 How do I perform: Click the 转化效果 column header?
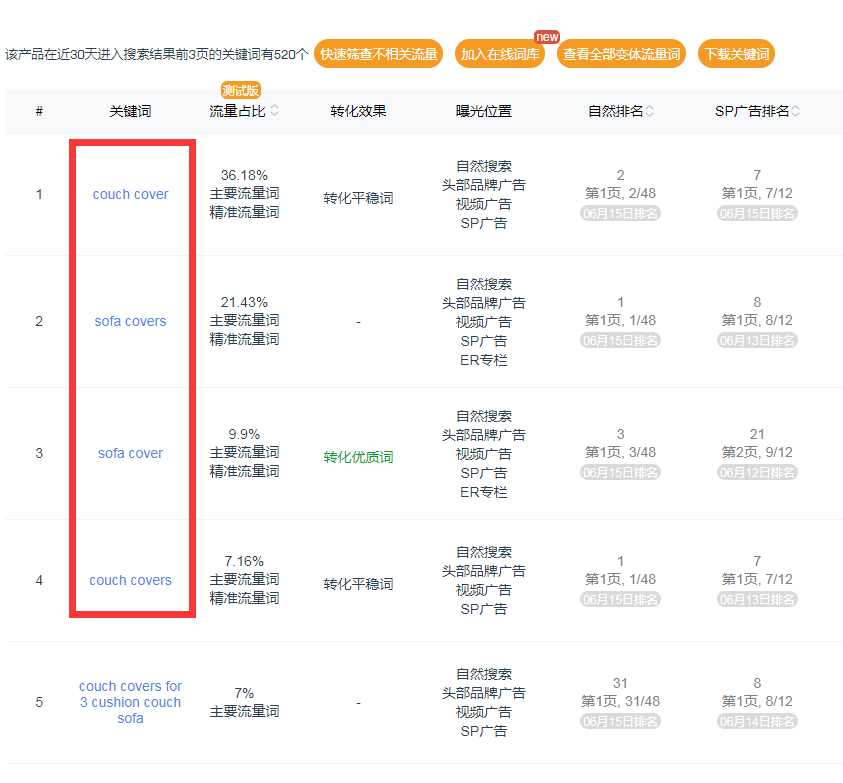pyautogui.click(x=359, y=111)
